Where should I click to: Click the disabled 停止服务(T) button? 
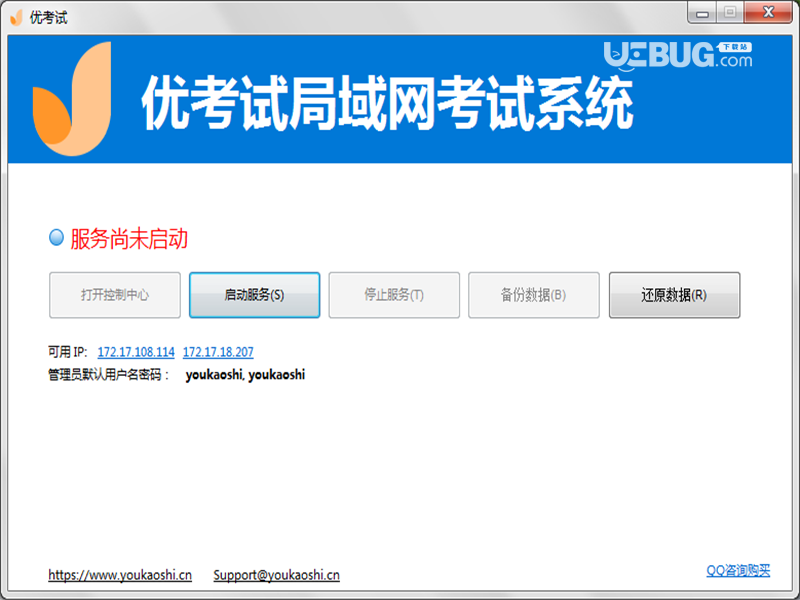click(x=394, y=295)
